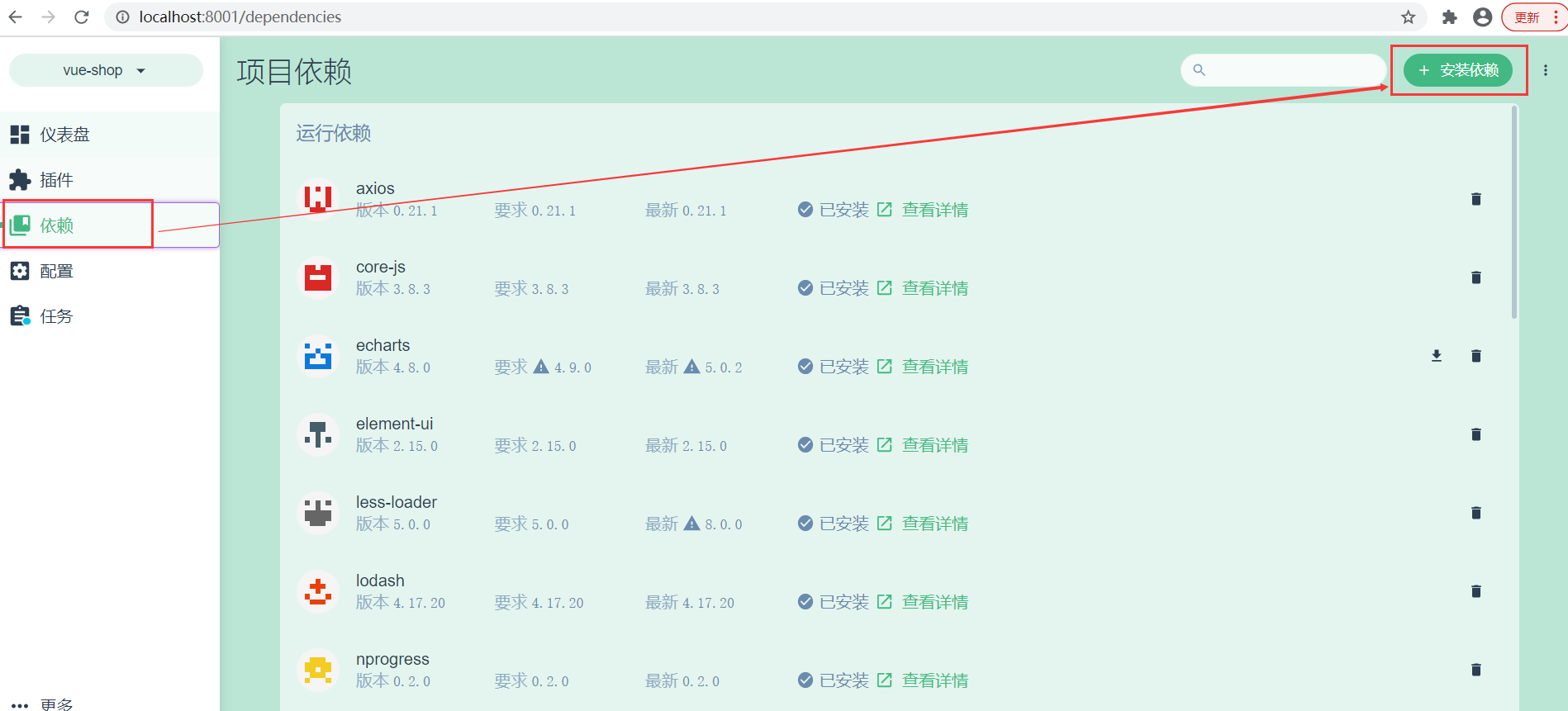
Task: Delete the core-js dependency via trash icon
Action: point(1475,277)
